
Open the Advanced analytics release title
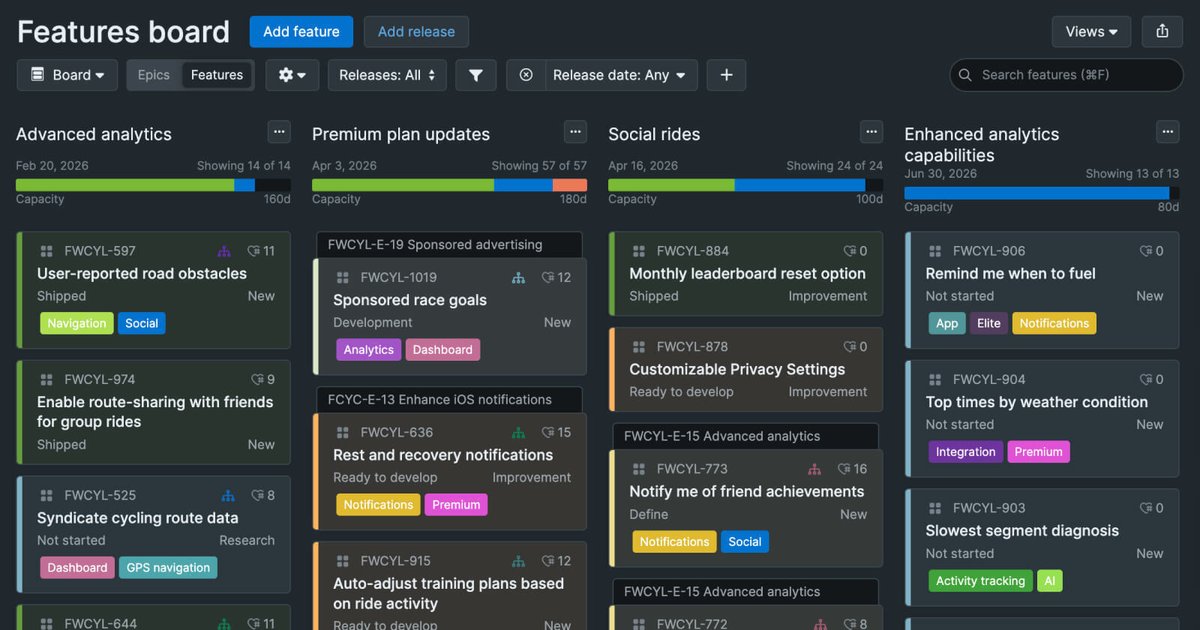[94, 134]
